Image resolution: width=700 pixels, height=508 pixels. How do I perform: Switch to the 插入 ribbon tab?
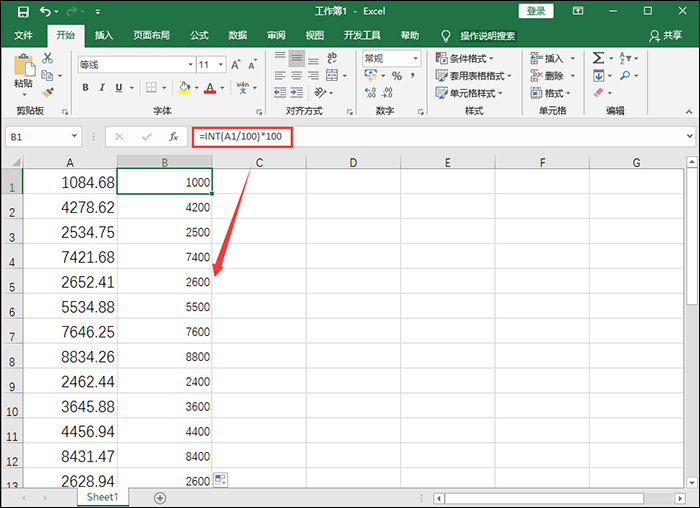[104, 35]
